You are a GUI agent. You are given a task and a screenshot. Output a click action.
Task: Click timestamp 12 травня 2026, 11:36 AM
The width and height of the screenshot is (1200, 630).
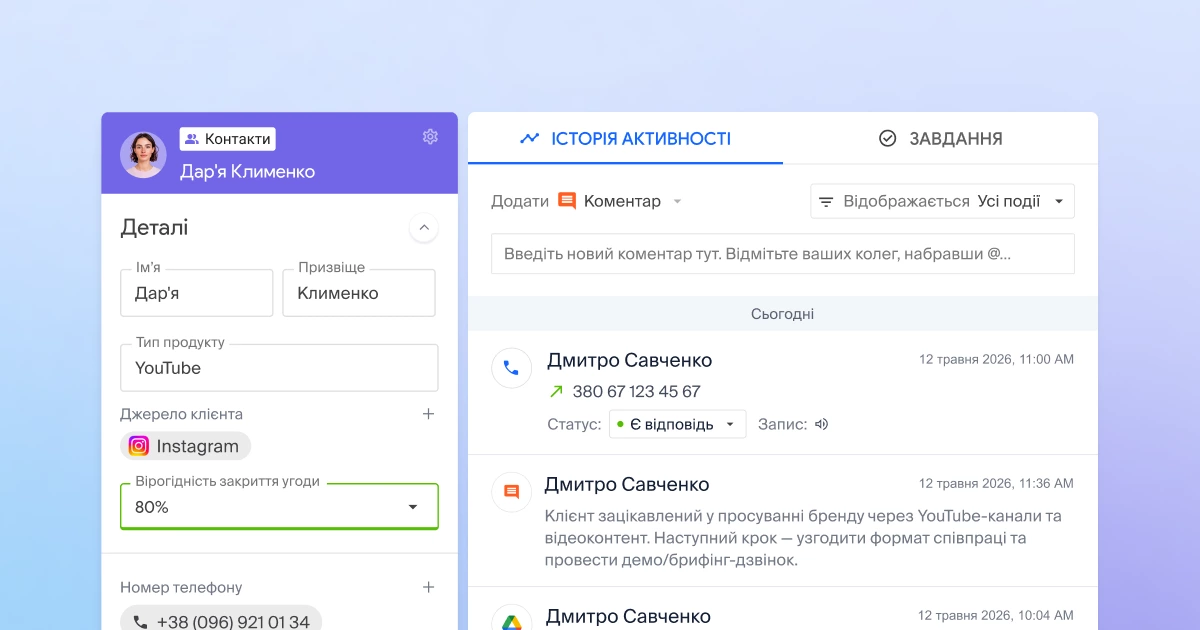coord(996,483)
